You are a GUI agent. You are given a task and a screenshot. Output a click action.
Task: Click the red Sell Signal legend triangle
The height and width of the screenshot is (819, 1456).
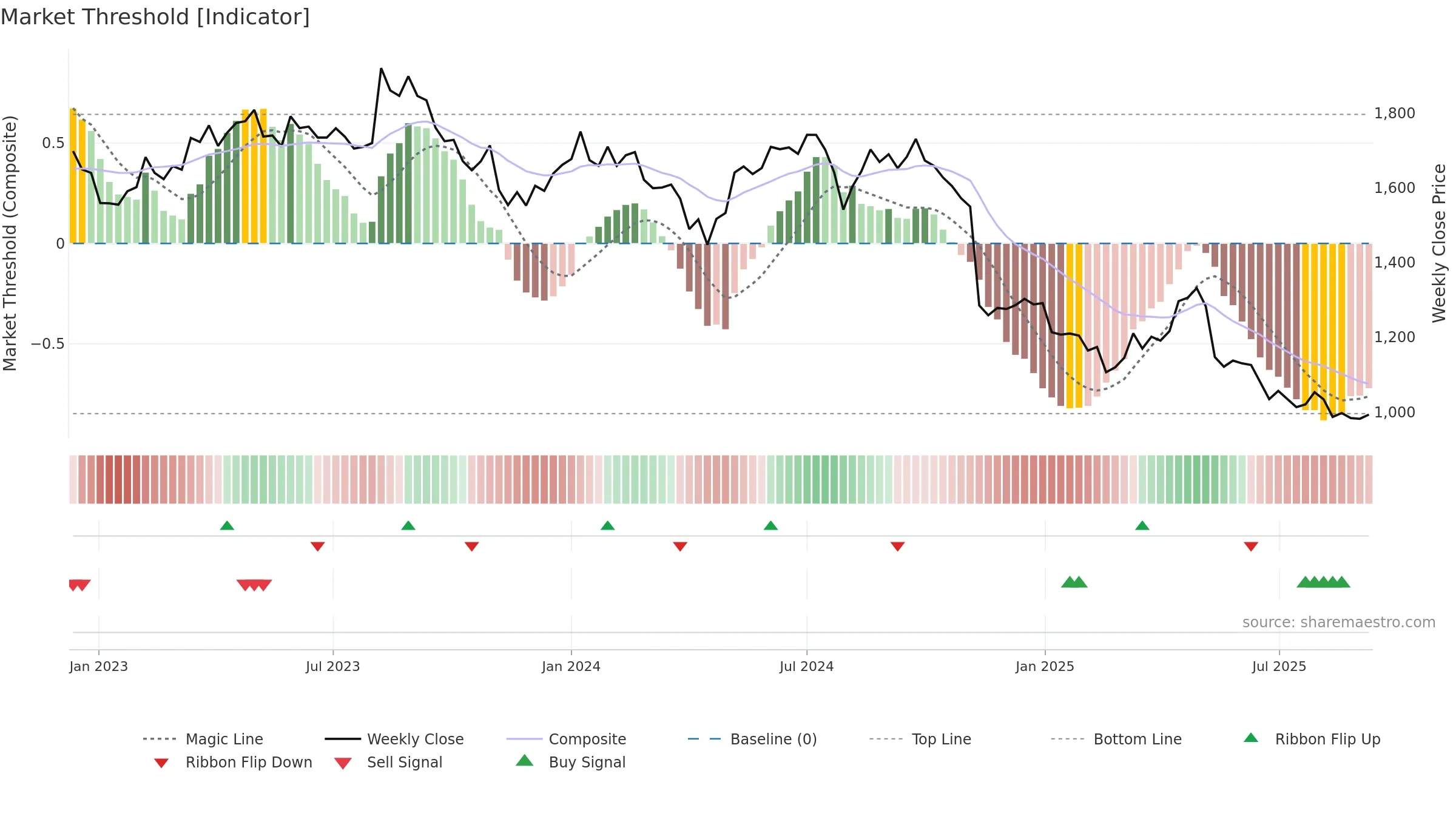(x=343, y=763)
